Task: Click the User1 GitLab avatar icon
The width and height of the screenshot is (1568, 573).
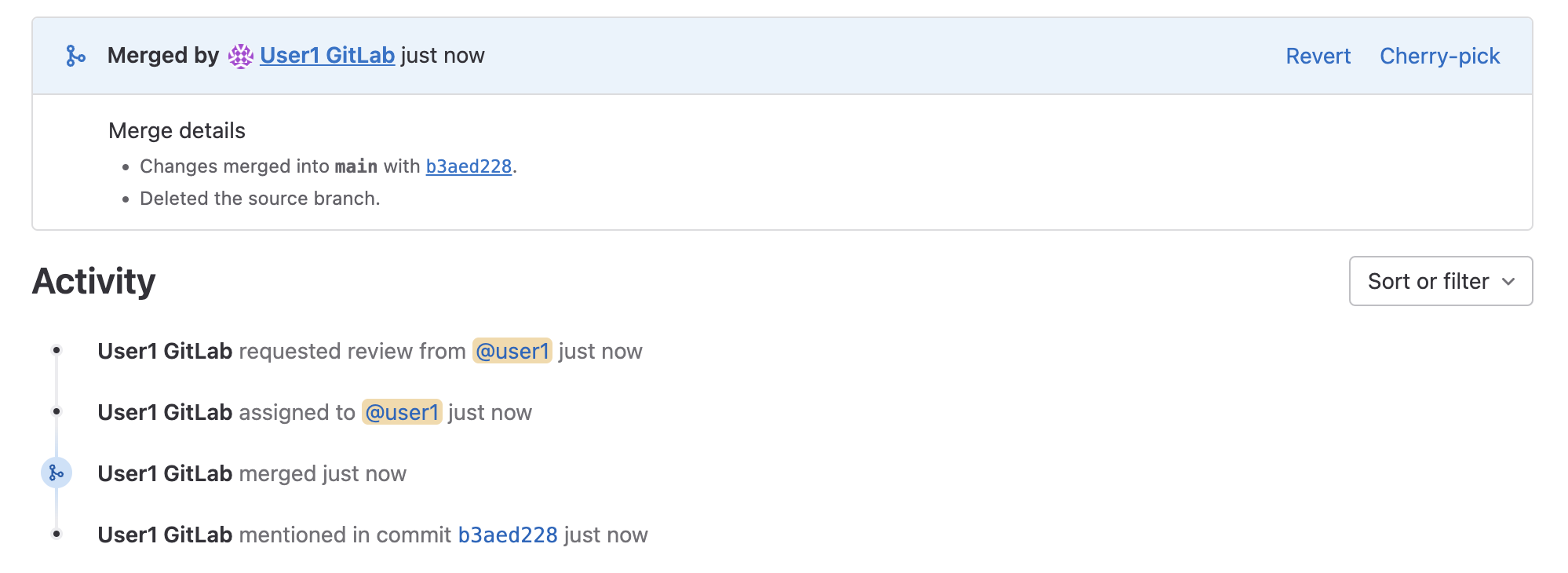Action: 241,56
